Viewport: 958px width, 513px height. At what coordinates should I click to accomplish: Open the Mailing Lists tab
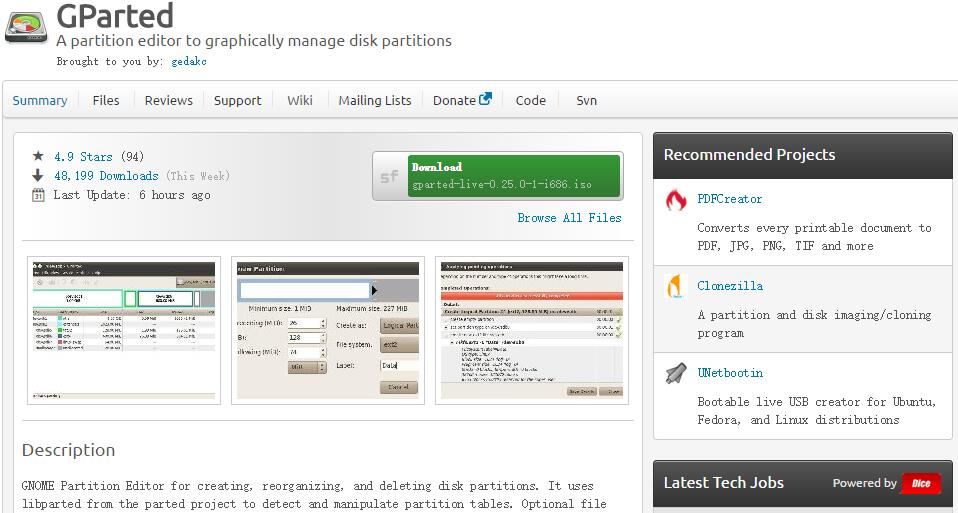(x=374, y=100)
